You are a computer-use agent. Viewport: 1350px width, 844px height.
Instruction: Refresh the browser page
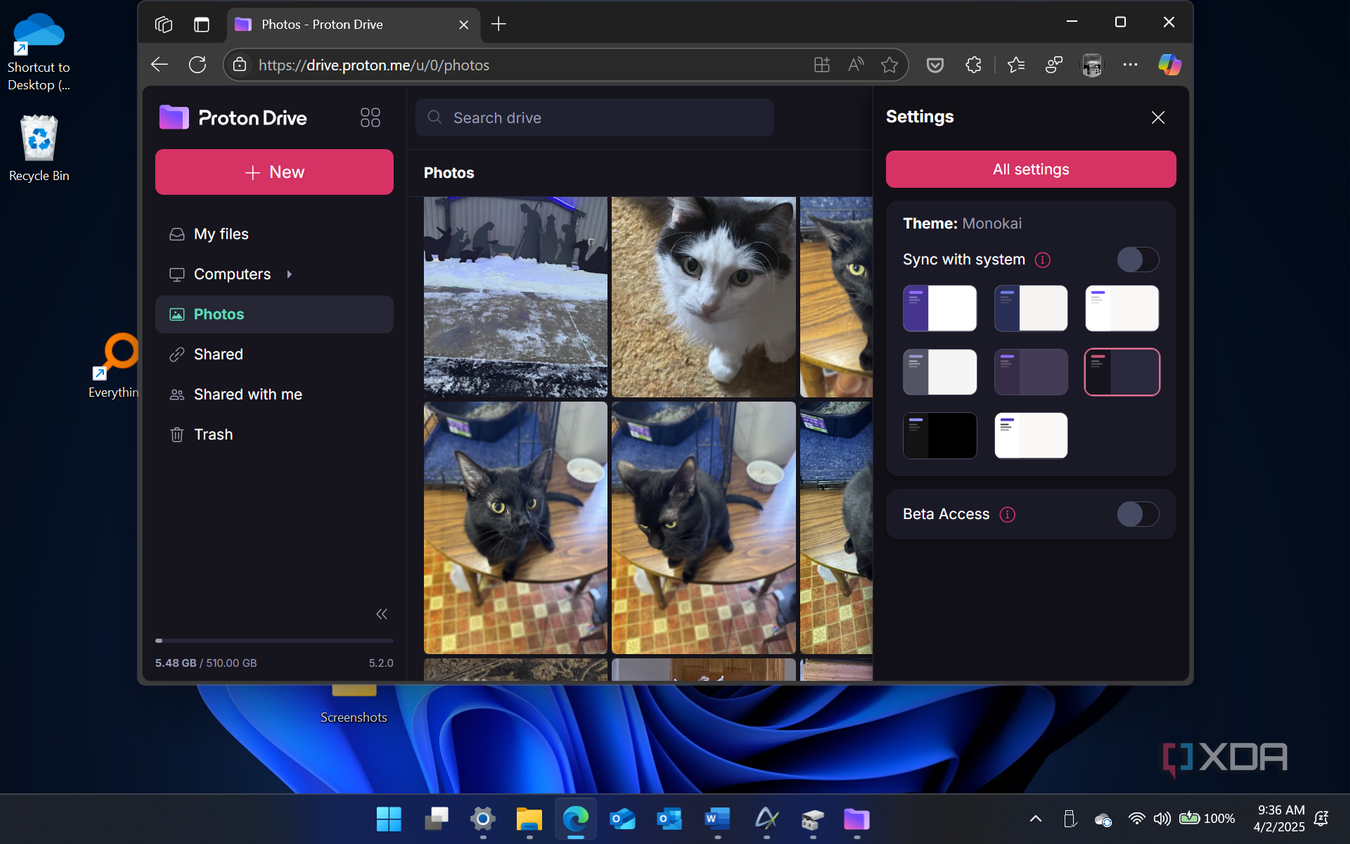[198, 65]
